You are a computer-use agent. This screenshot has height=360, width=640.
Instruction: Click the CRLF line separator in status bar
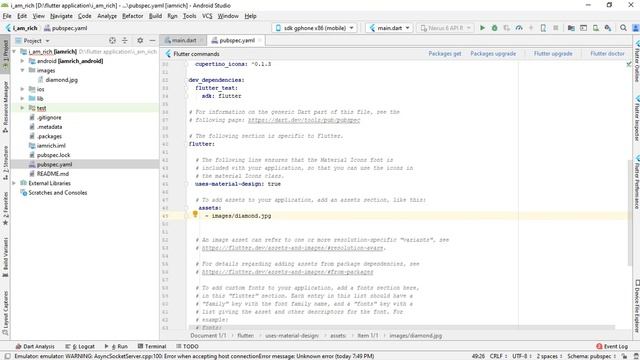tap(498, 356)
